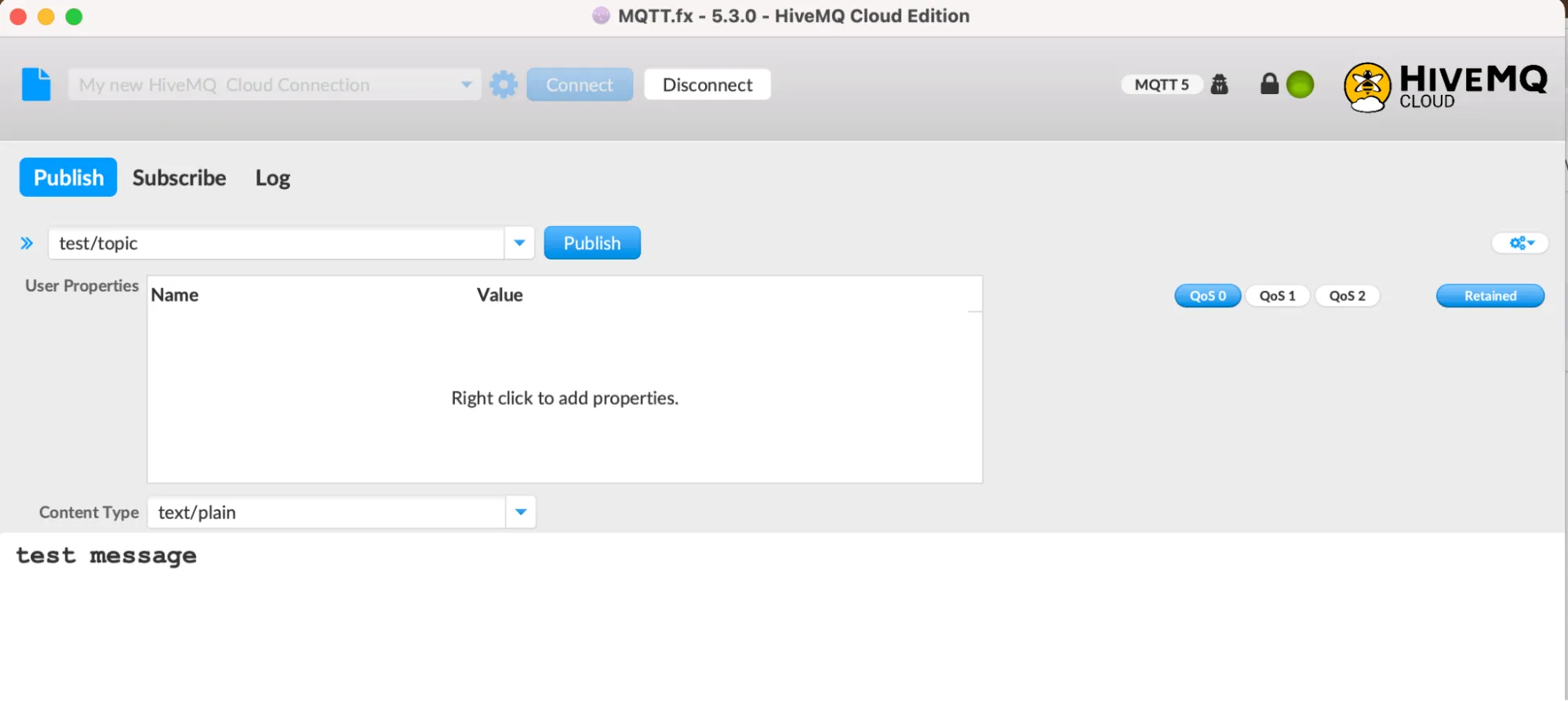Focus the test/topic input field
Screen dimensions: 1568x701
[276, 243]
